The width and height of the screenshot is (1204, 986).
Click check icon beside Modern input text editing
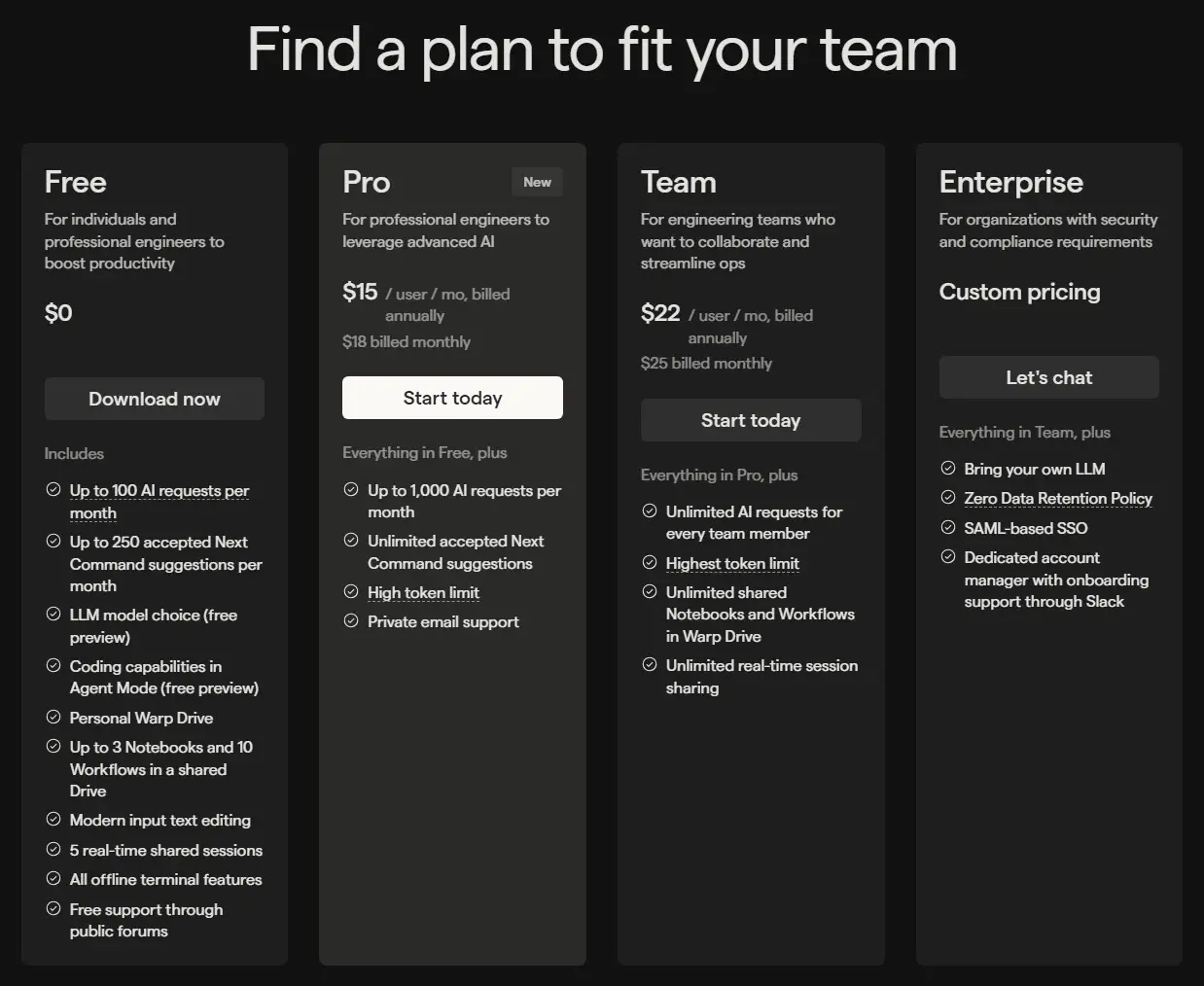(x=53, y=820)
